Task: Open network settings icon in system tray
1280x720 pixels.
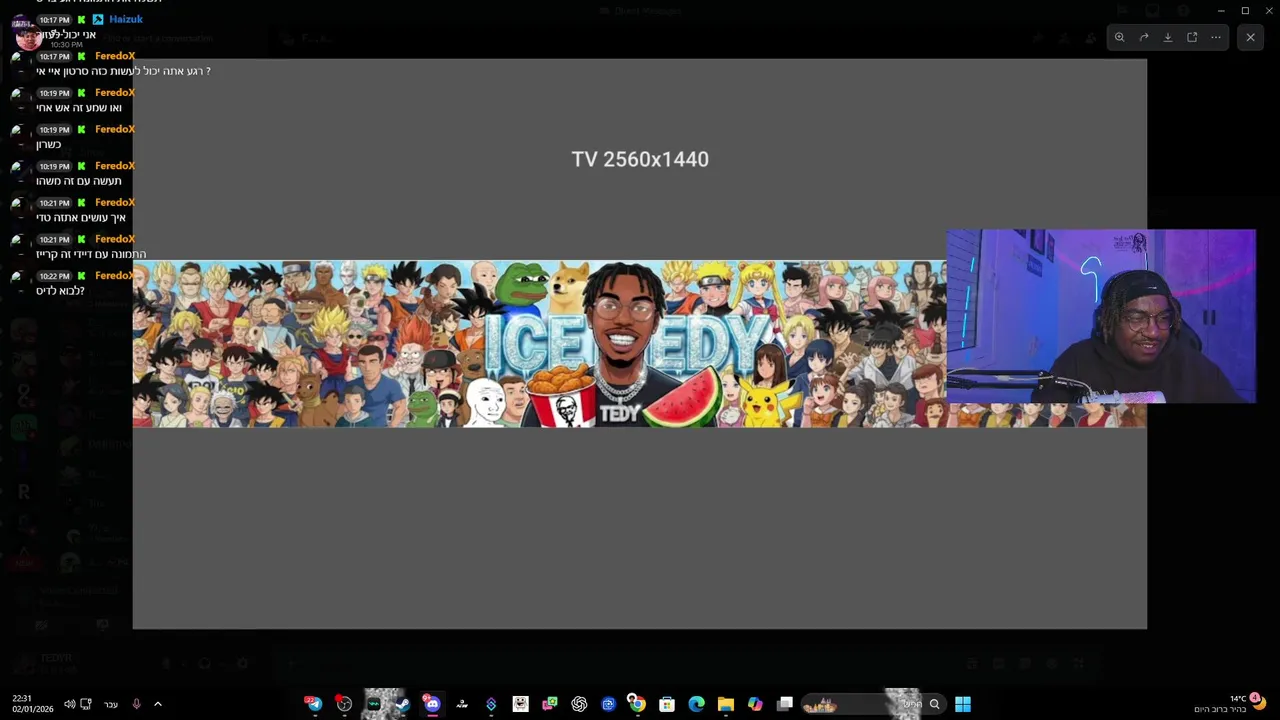Action: (86, 704)
